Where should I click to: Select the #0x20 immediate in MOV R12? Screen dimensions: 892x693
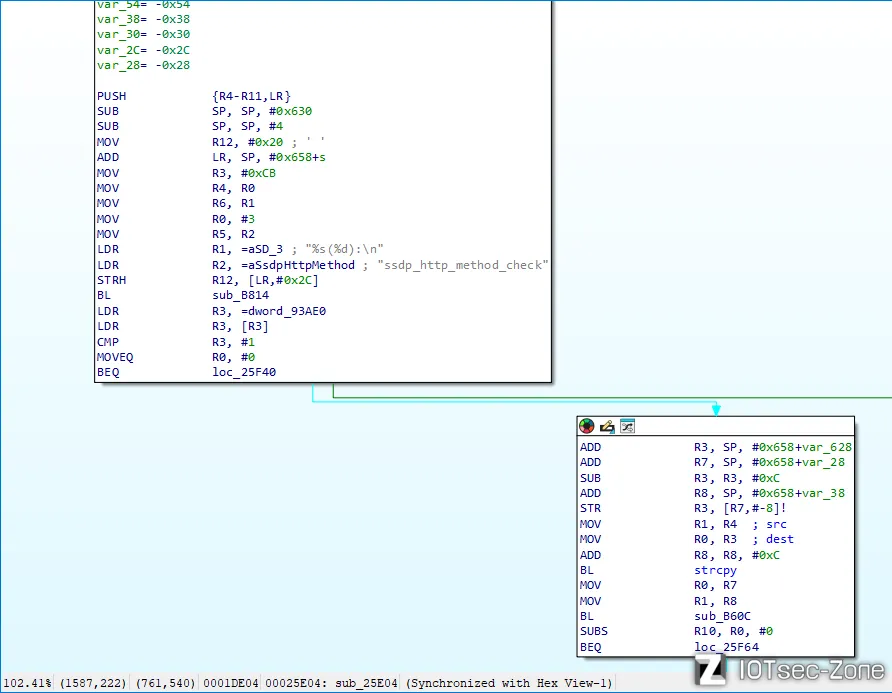[265, 142]
